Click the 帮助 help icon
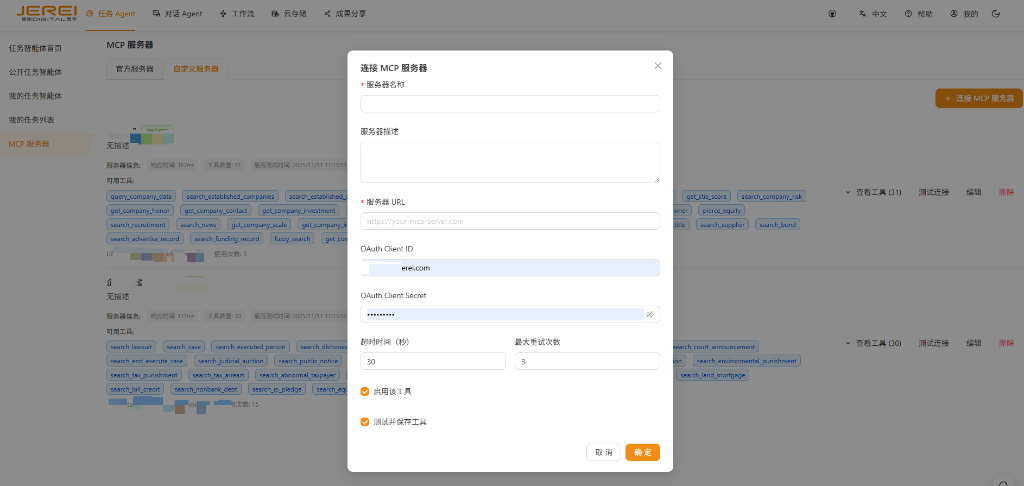 [908, 14]
